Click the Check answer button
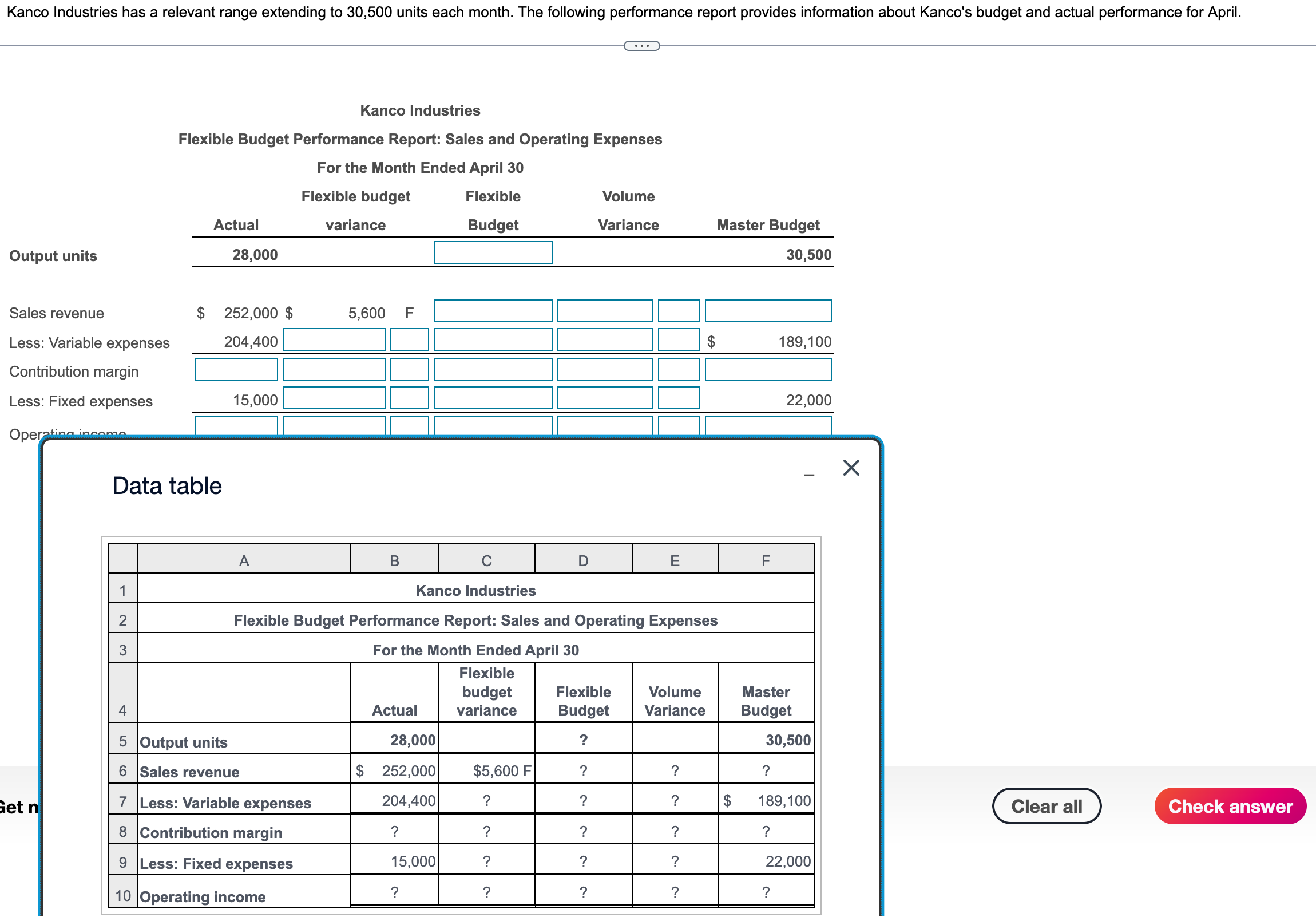The image size is (1316, 917). (1230, 807)
